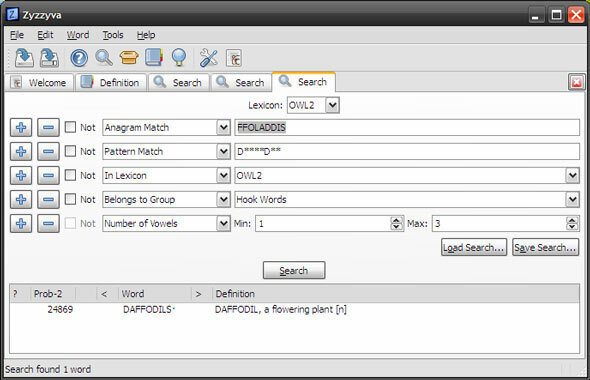Expand the Hook Words group dropdown
Viewport: 590px width, 380px height.
(x=572, y=199)
